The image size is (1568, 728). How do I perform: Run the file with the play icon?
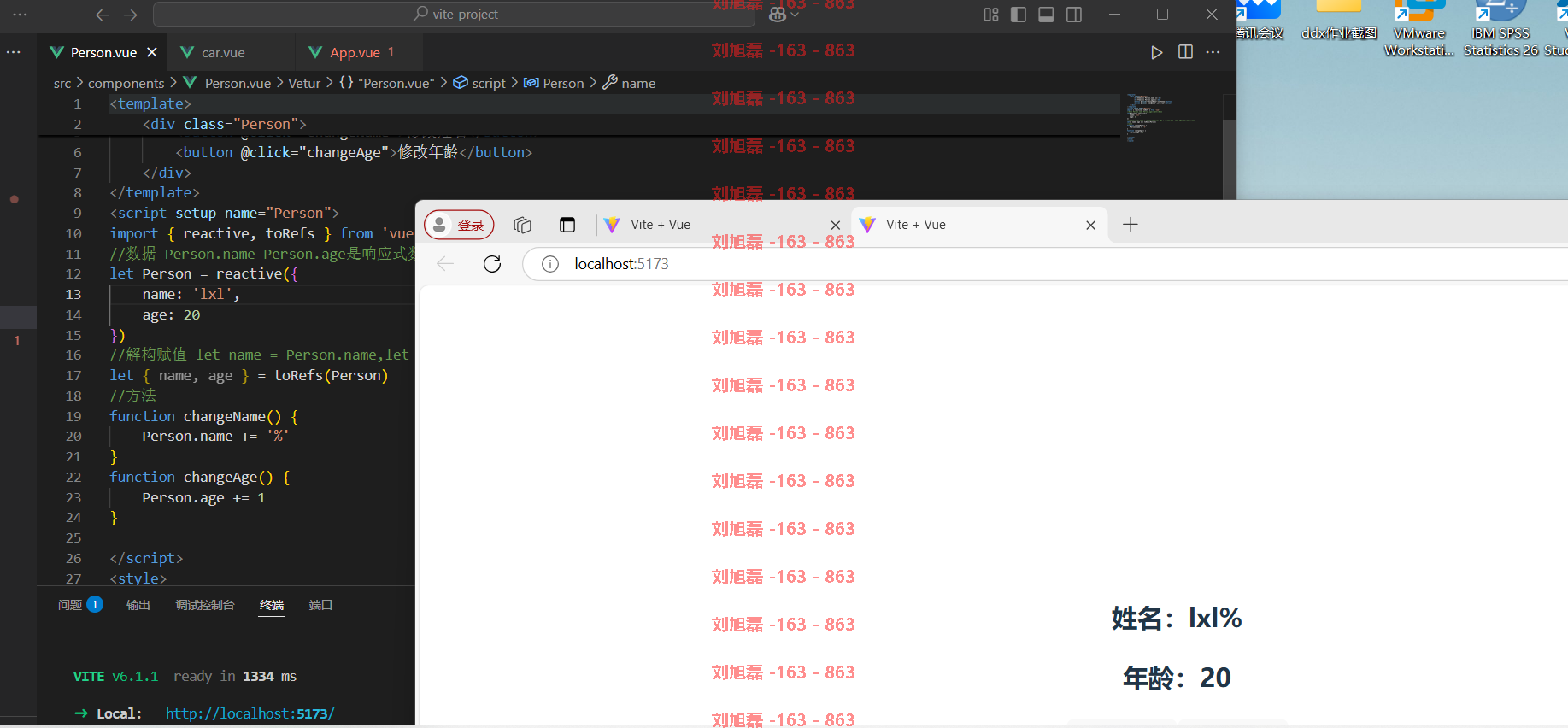(1157, 52)
